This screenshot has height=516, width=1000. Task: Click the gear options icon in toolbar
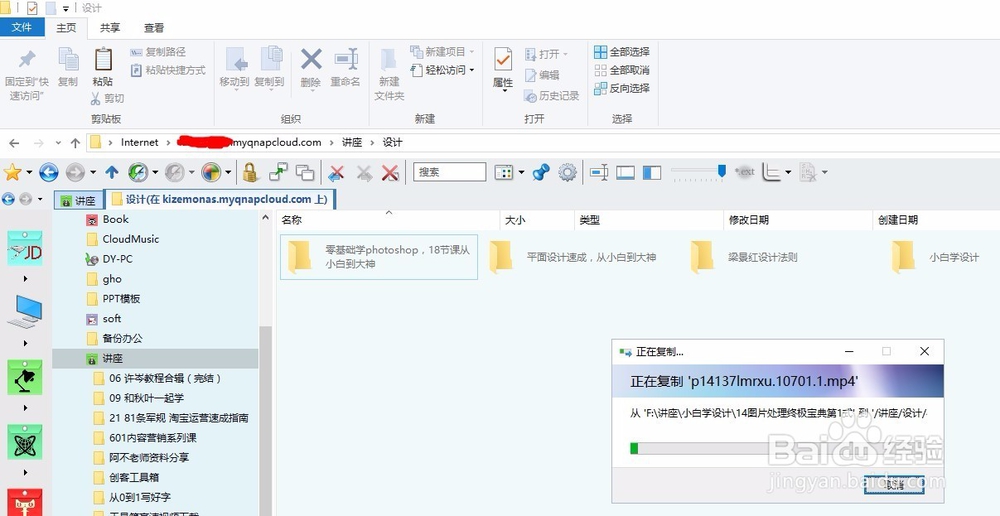tap(567, 172)
